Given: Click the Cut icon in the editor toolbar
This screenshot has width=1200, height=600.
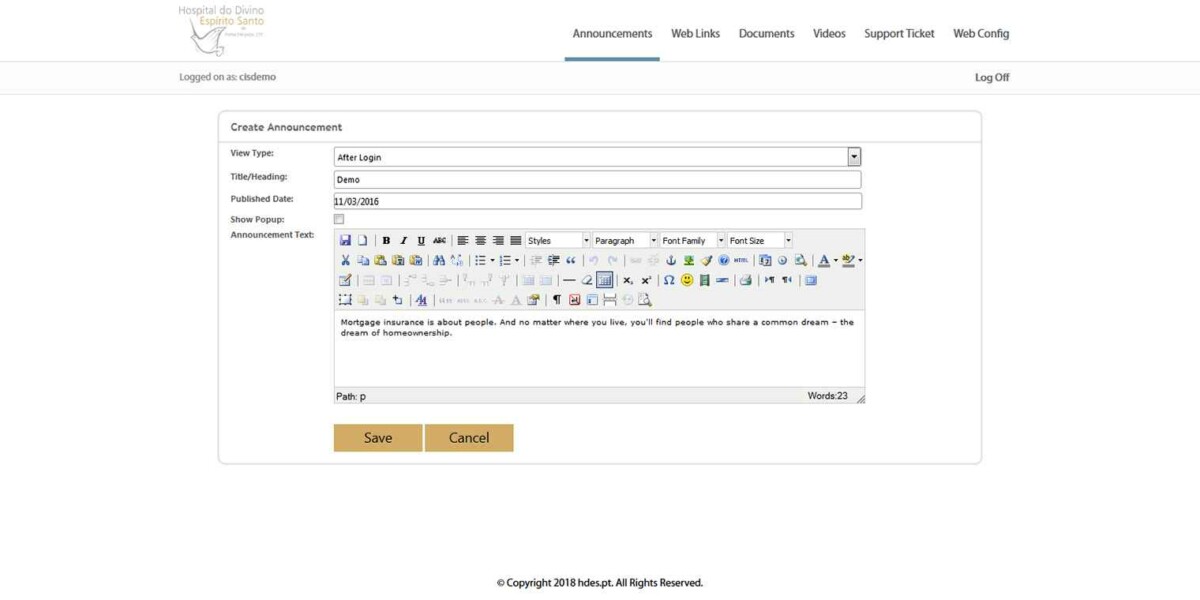Looking at the screenshot, I should [x=346, y=260].
